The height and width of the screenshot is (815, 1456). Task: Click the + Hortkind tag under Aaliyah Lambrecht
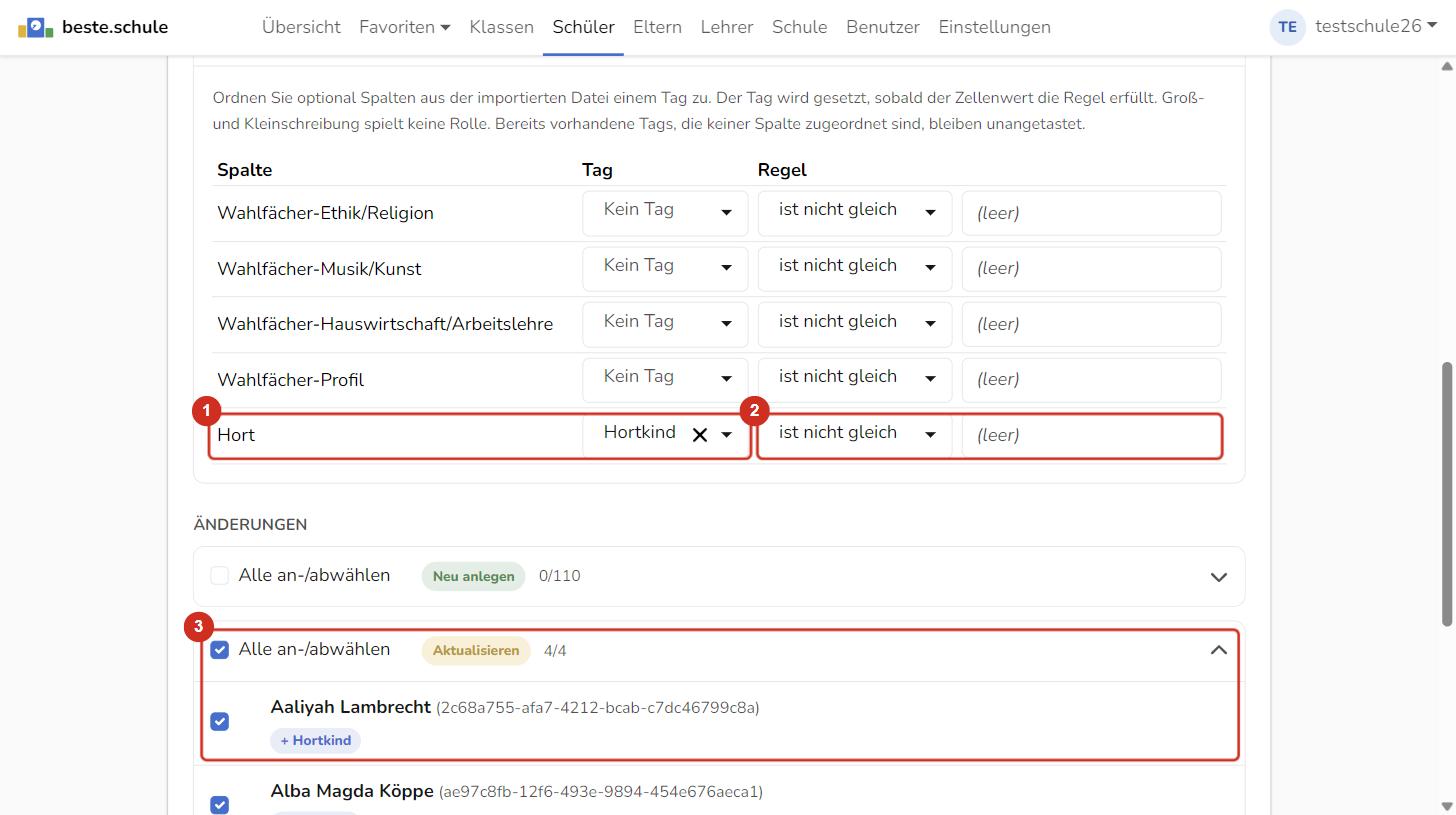[316, 740]
